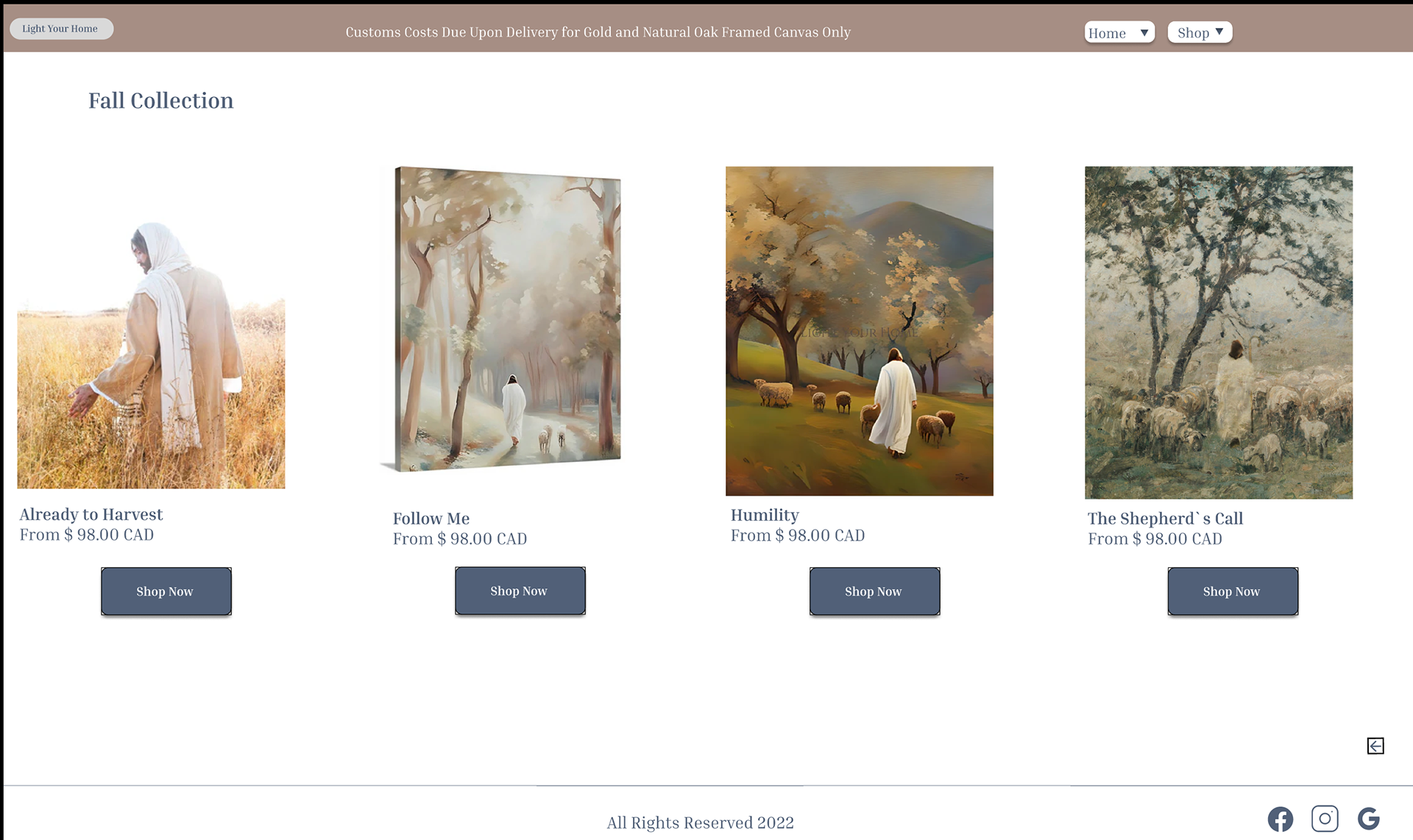Viewport: 1413px width, 840px height.
Task: Shop Now for Humility painting
Action: coord(875,591)
